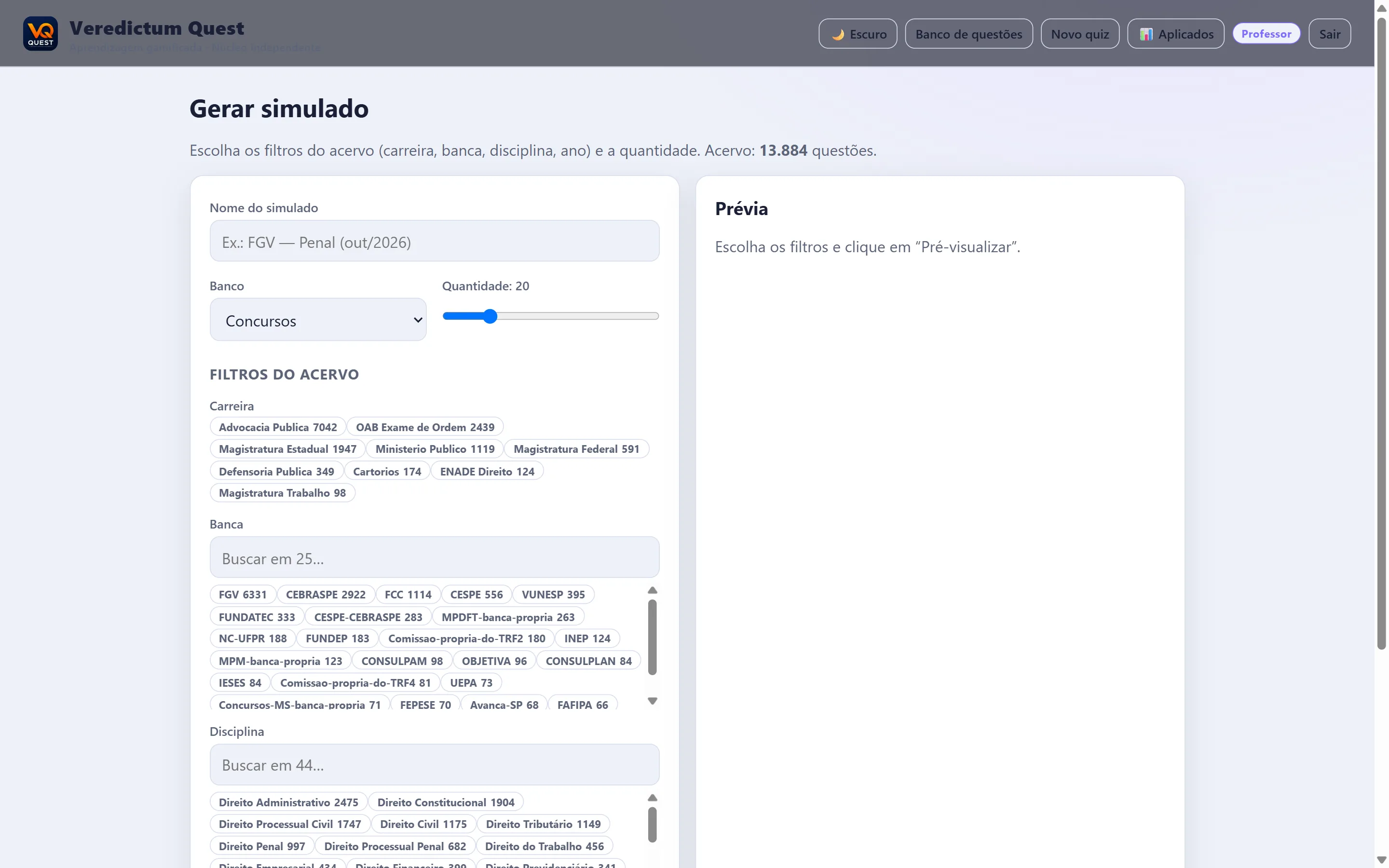Toggle the Comissao-propria-do-TRF2 chip
The height and width of the screenshot is (868, 1389).
467,638
